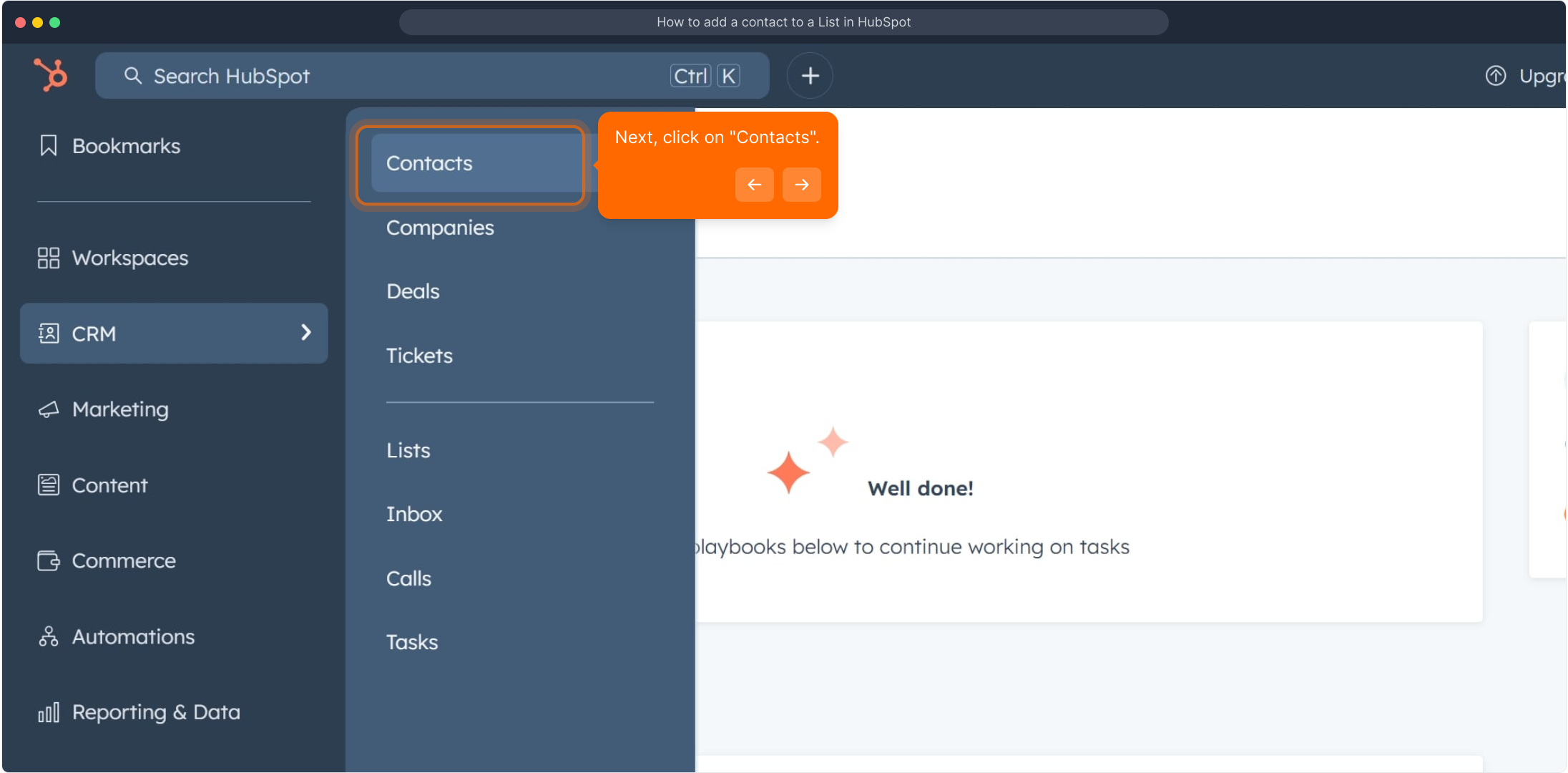Image resolution: width=1568 pixels, height=773 pixels.
Task: Select Contacts in the CRM submenu
Action: (x=429, y=163)
